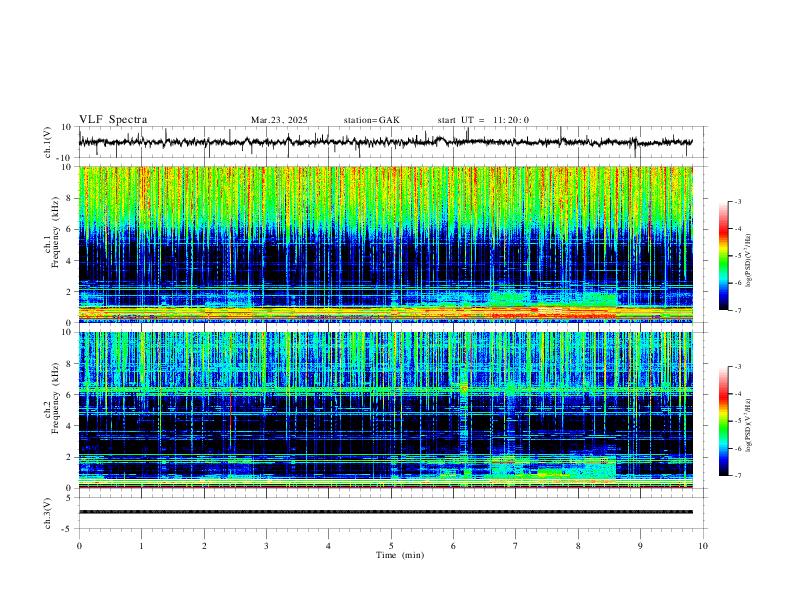Click inside the ch.2 spectrogram panel
The height and width of the screenshot is (612, 792).
(385, 410)
